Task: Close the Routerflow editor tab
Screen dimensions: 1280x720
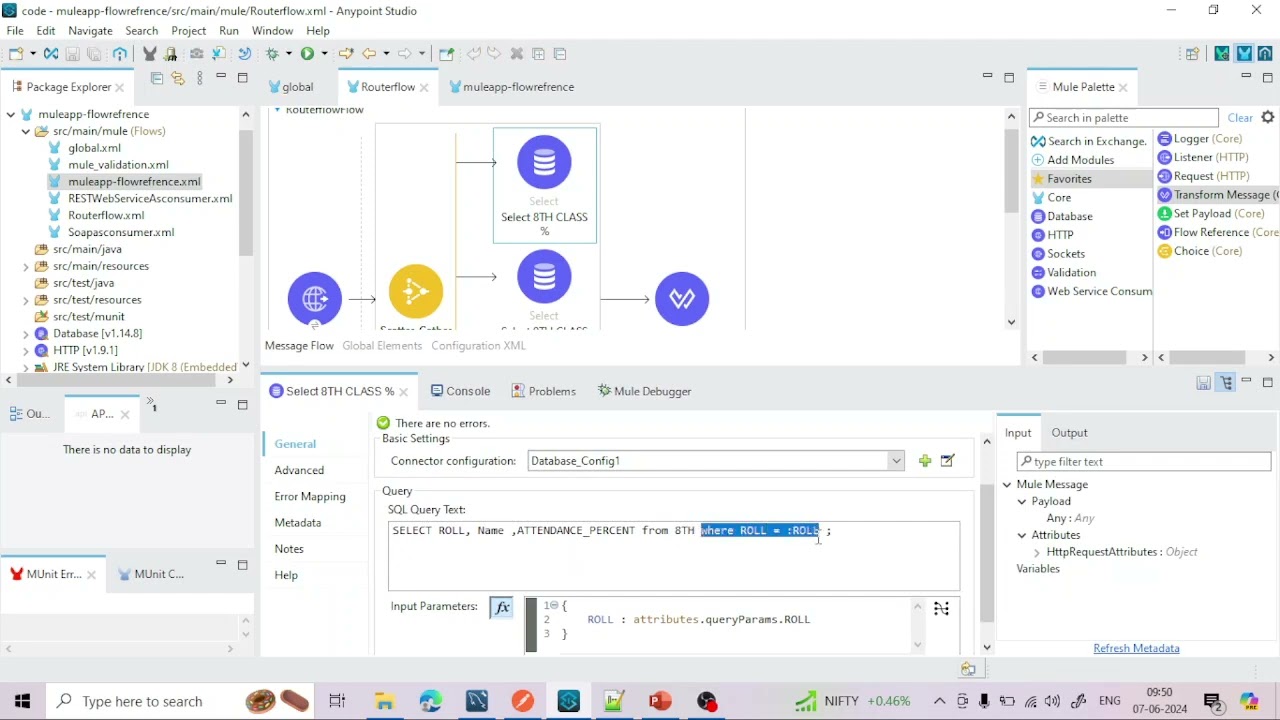Action: 424,88
